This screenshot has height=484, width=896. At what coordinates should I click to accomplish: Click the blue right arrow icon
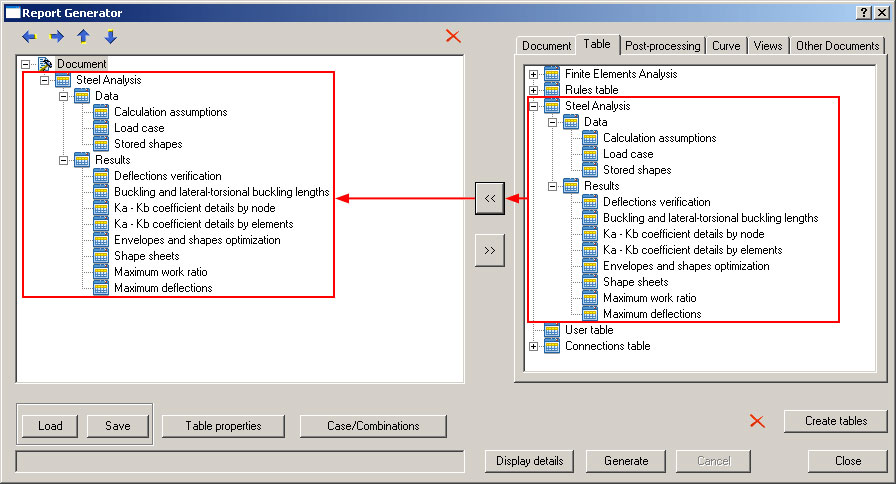click(57, 37)
